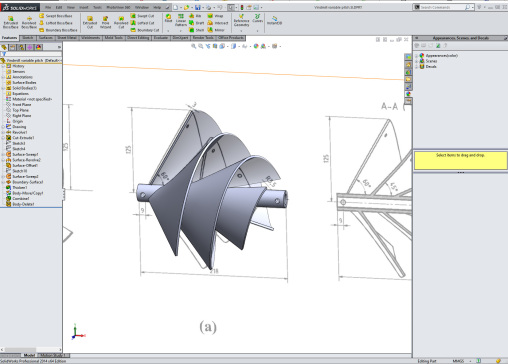
Task: Open Reference Geometry tool
Action: (x=241, y=20)
